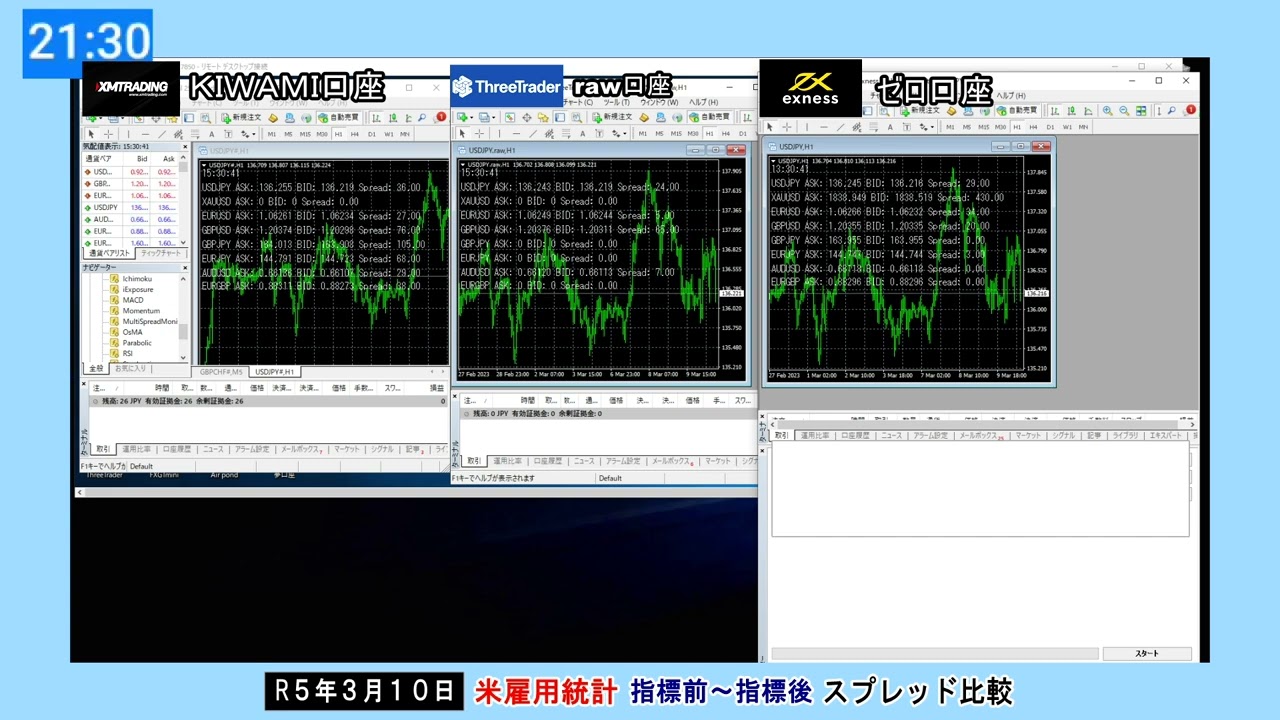Image resolution: width=1280 pixels, height=720 pixels.
Task: Toggle 自動売買 auto trading in Exness window
Action: click(1017, 110)
